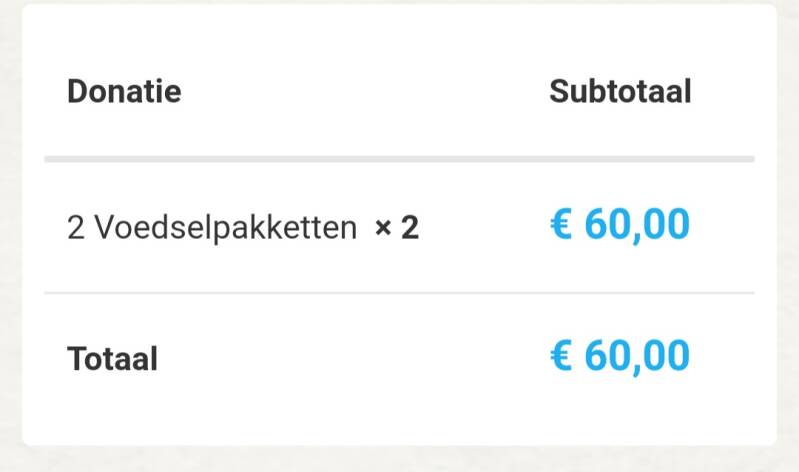The width and height of the screenshot is (799, 472).
Task: Click the Subtotaal column header
Action: coord(620,92)
